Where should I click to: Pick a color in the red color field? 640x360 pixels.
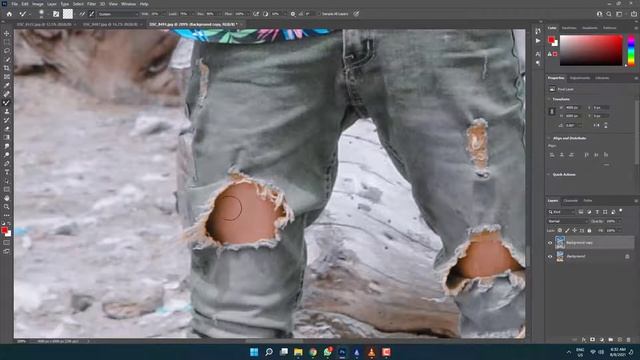[591, 50]
